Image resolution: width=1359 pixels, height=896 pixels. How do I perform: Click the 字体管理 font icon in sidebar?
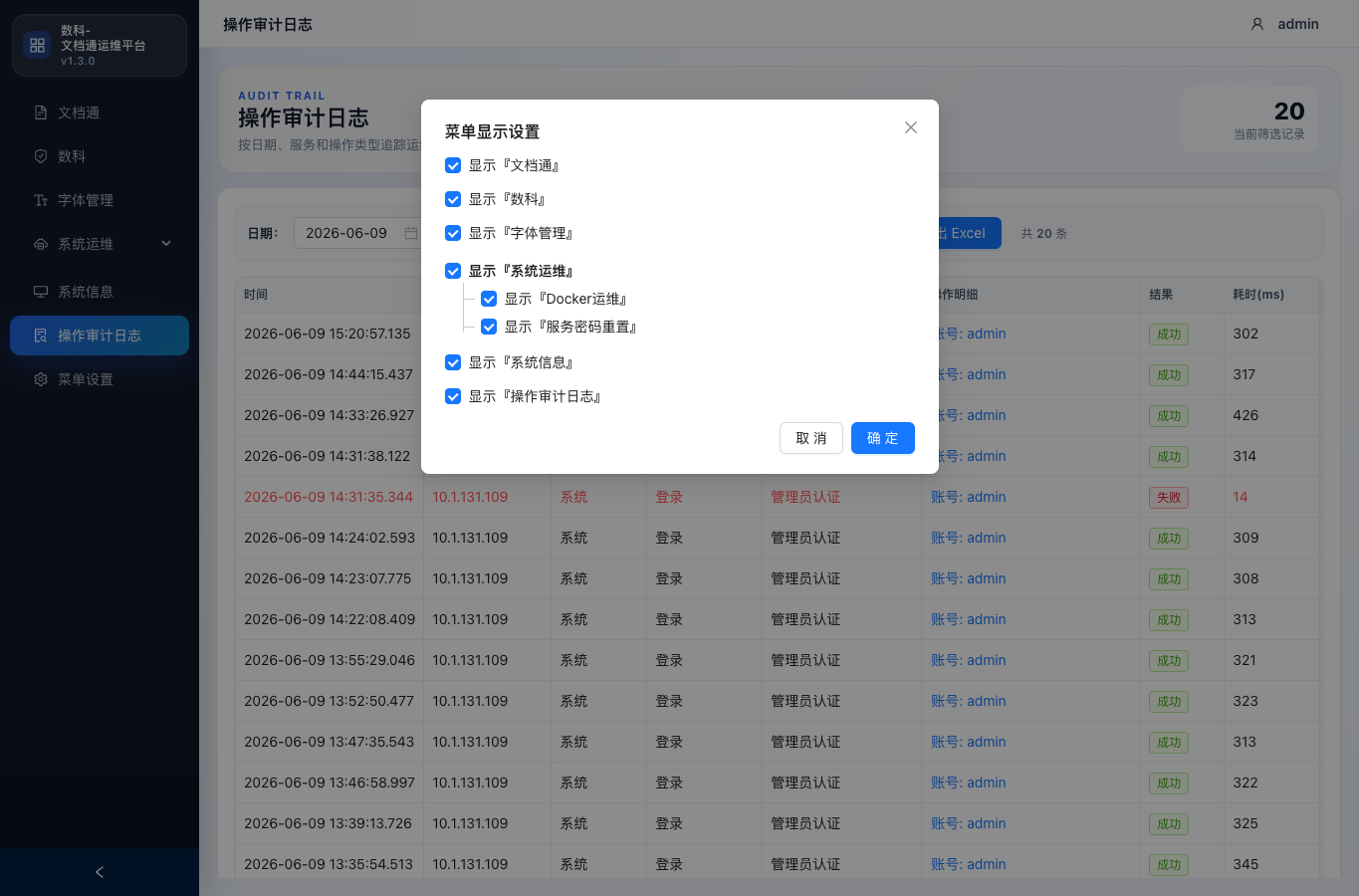tap(41, 200)
